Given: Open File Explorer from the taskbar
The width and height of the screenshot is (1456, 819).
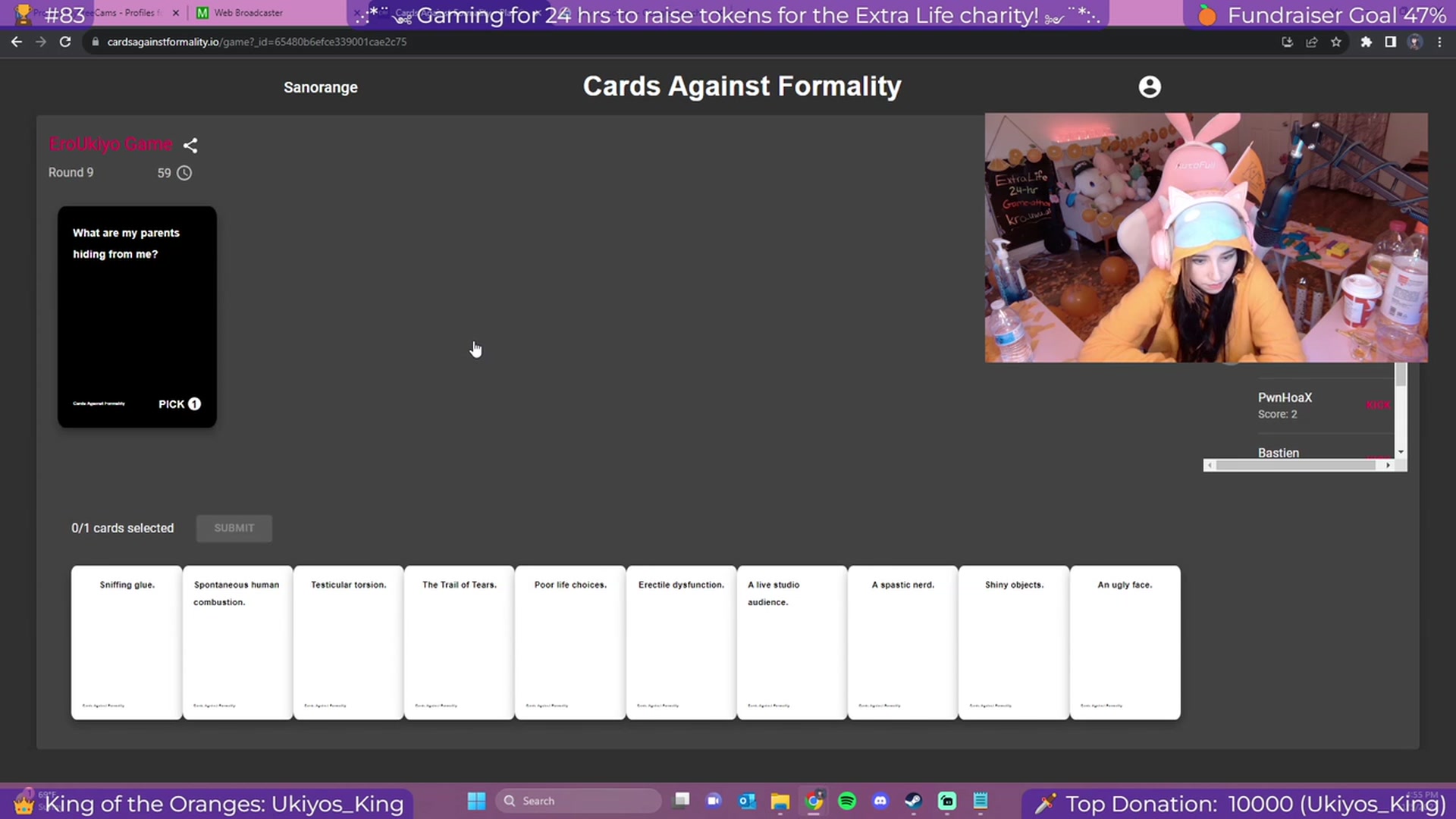Looking at the screenshot, I should pyautogui.click(x=780, y=801).
